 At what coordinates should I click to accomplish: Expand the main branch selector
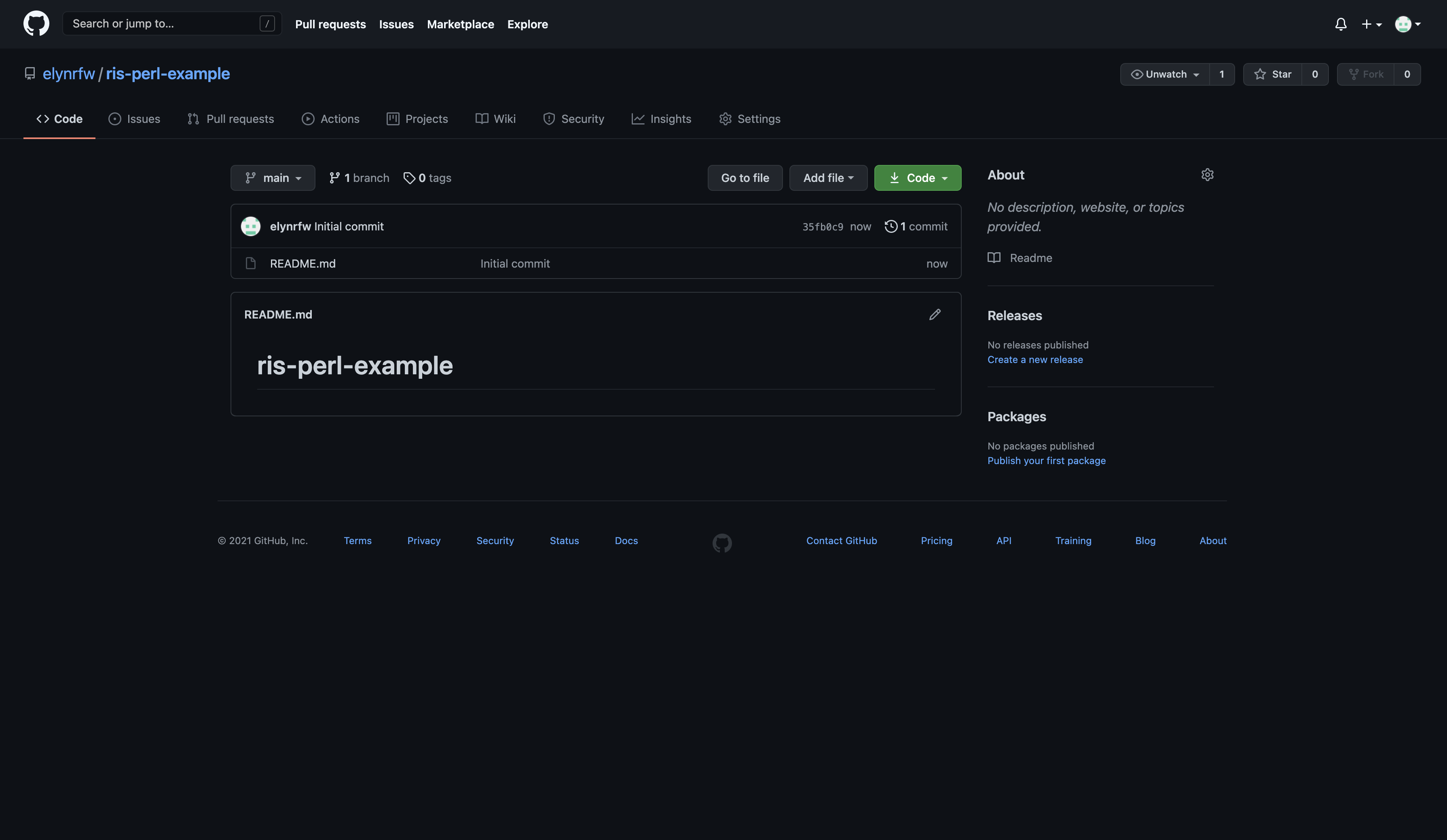point(273,178)
